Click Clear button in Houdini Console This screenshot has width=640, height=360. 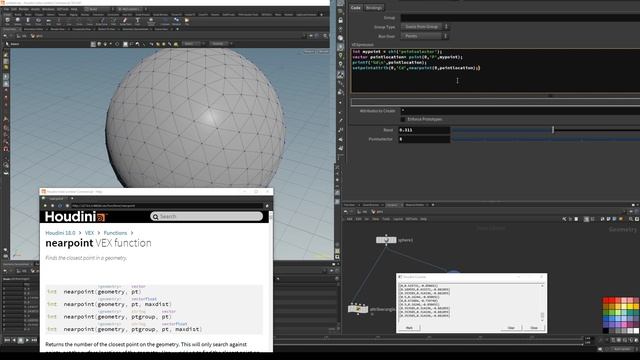point(511,328)
